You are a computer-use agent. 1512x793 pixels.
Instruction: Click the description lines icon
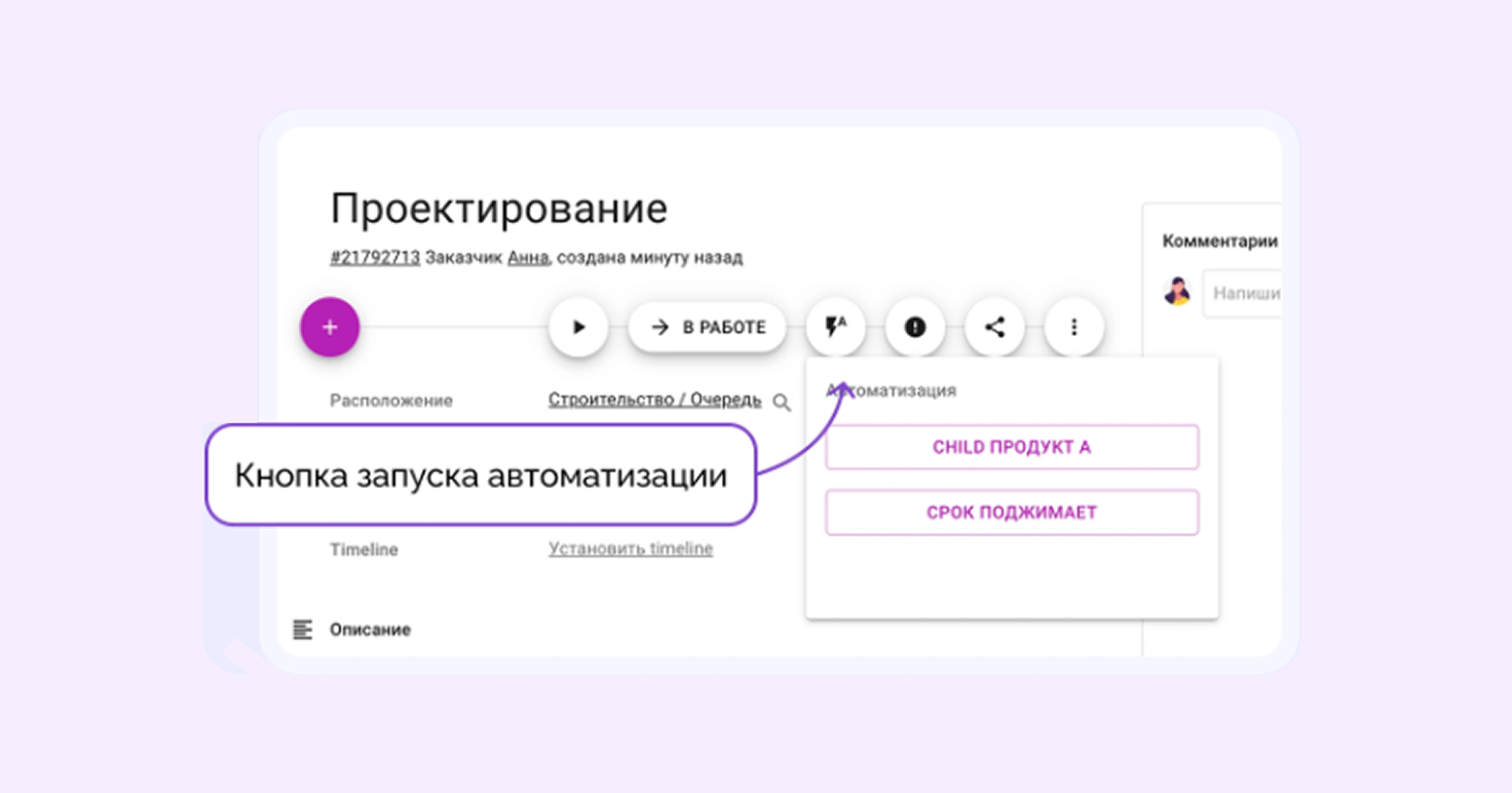(x=303, y=629)
